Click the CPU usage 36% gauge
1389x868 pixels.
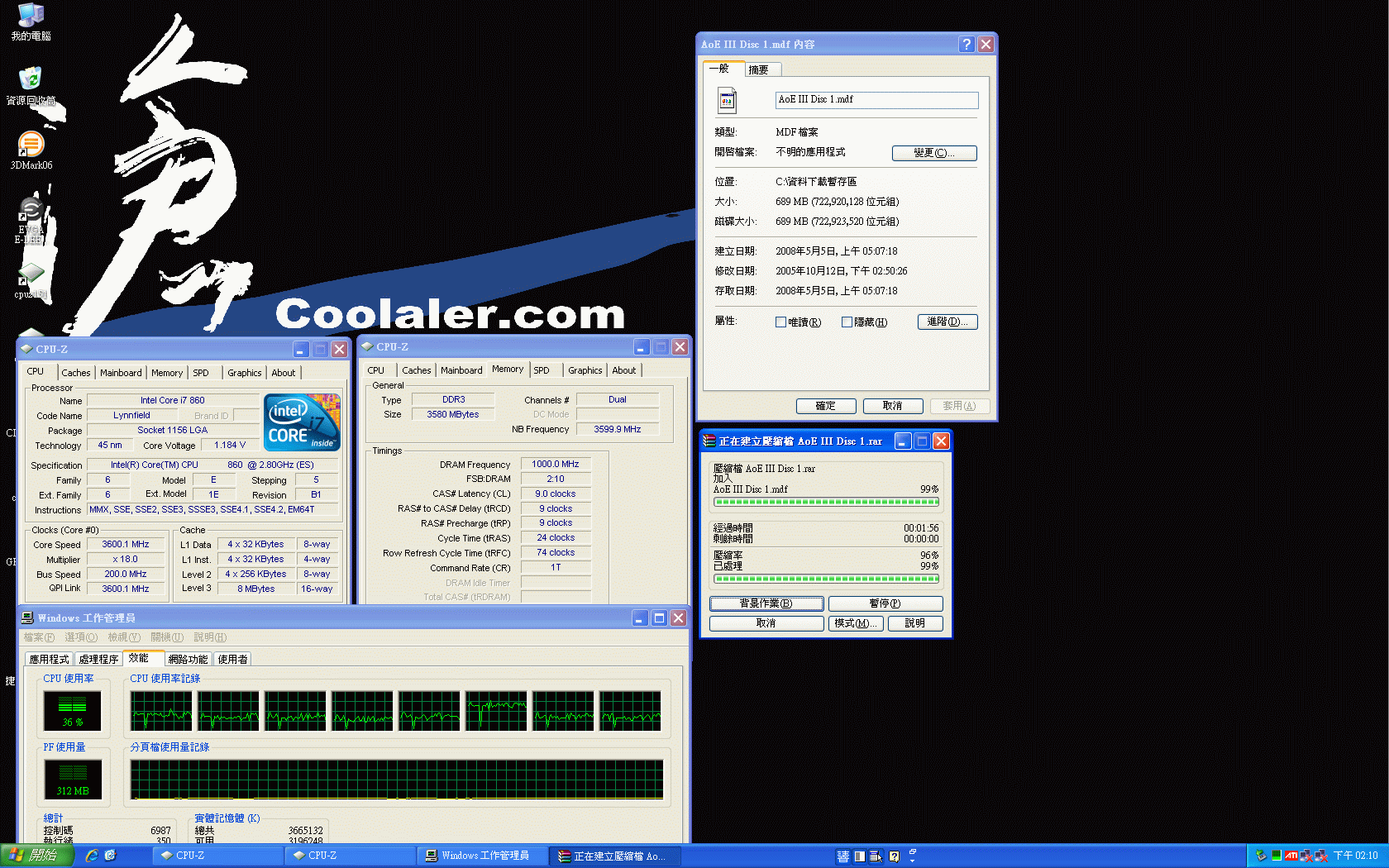tap(73, 711)
